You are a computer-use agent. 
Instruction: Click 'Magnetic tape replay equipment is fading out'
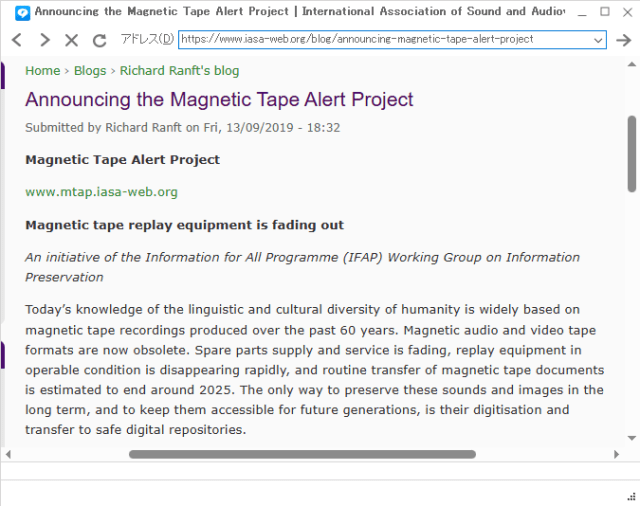tap(184, 225)
